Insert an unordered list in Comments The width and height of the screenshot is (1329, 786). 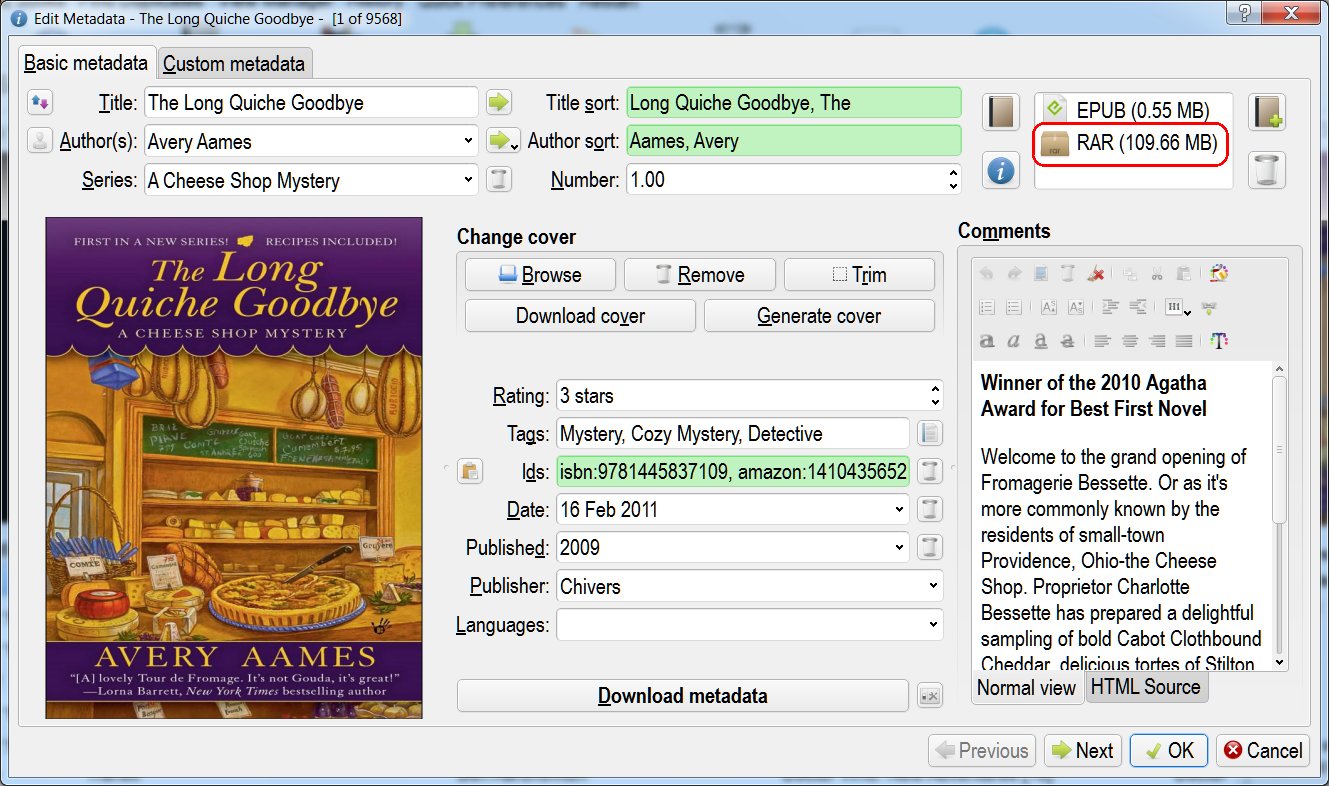point(1014,307)
